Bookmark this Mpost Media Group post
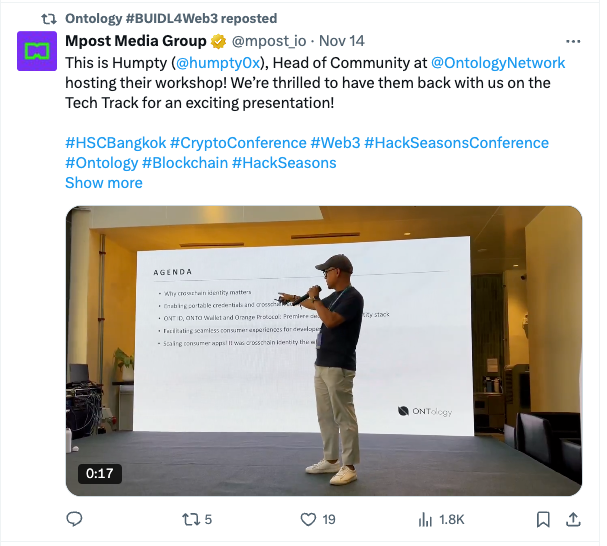Screen dimensions: 607x546 (543, 519)
